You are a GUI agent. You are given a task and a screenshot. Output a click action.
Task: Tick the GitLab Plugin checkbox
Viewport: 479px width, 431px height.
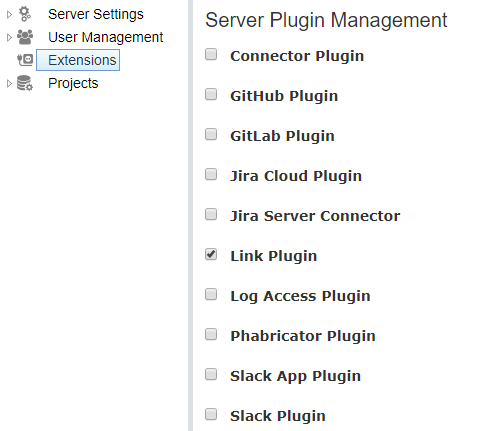coord(211,134)
